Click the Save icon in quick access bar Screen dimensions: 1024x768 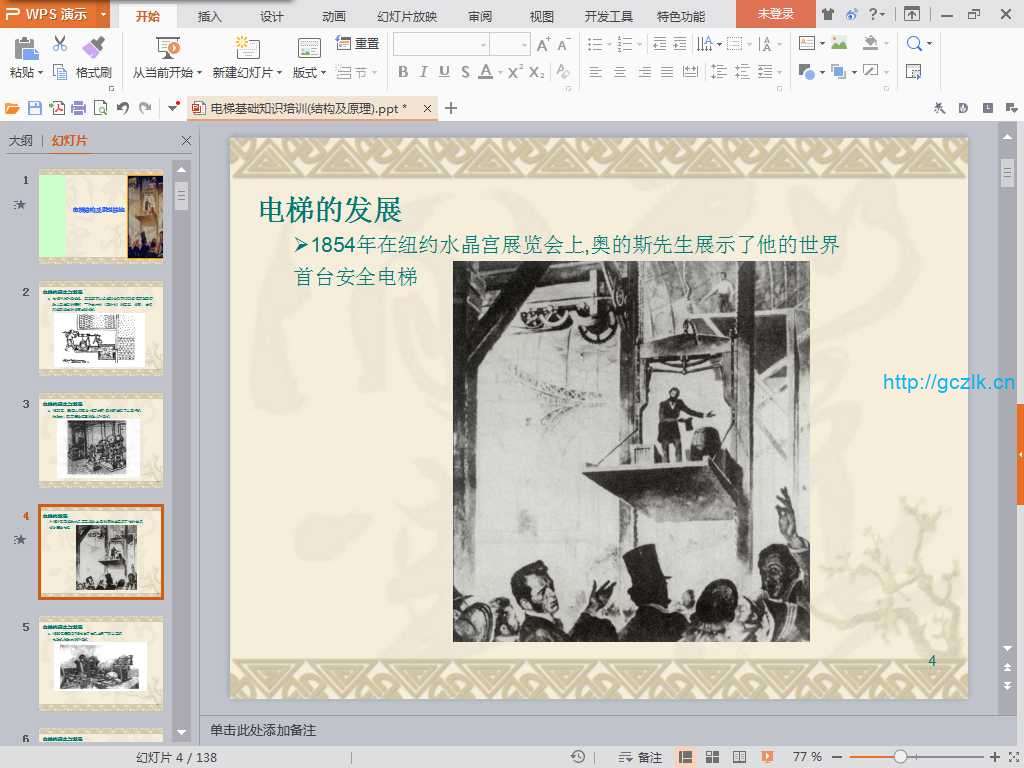point(35,108)
